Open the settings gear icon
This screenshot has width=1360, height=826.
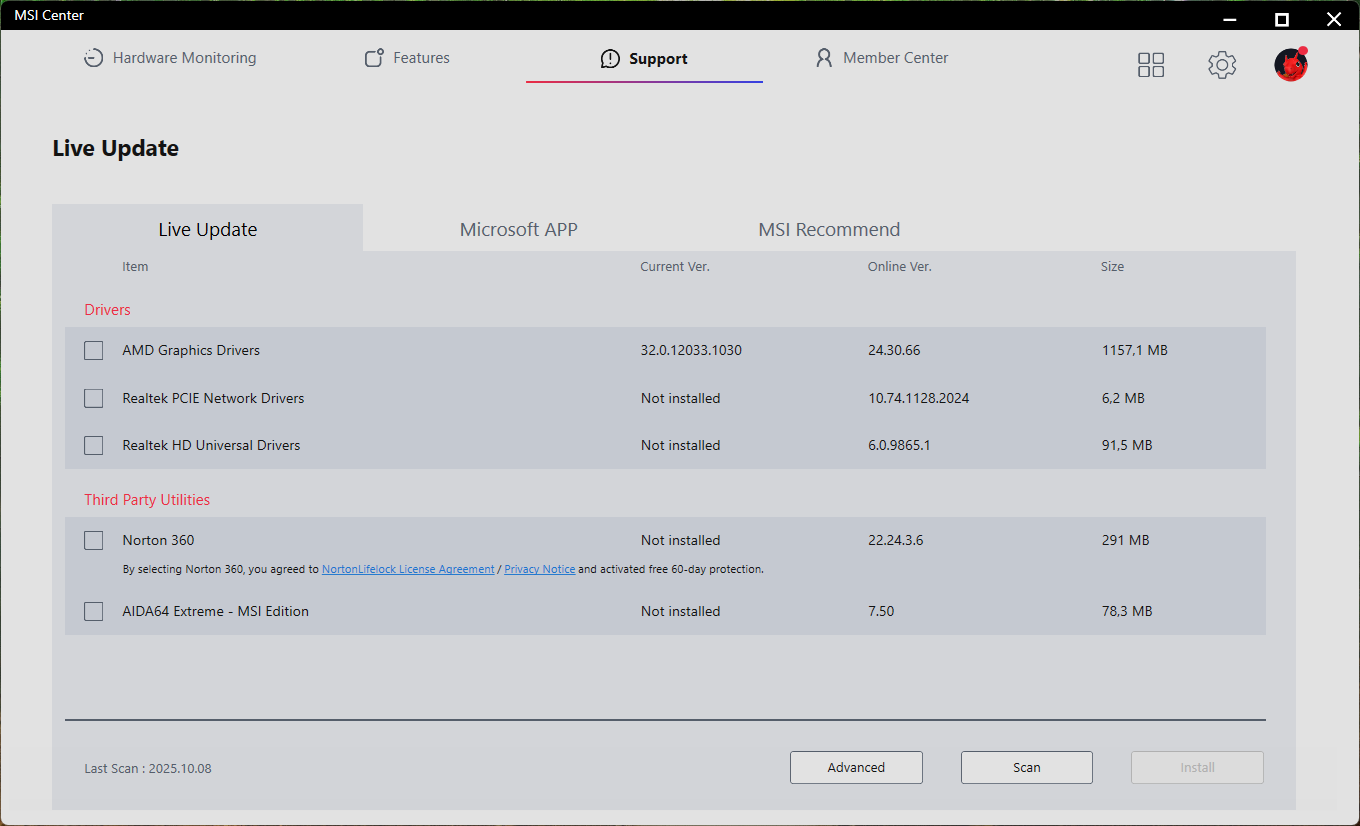pyautogui.click(x=1221, y=65)
